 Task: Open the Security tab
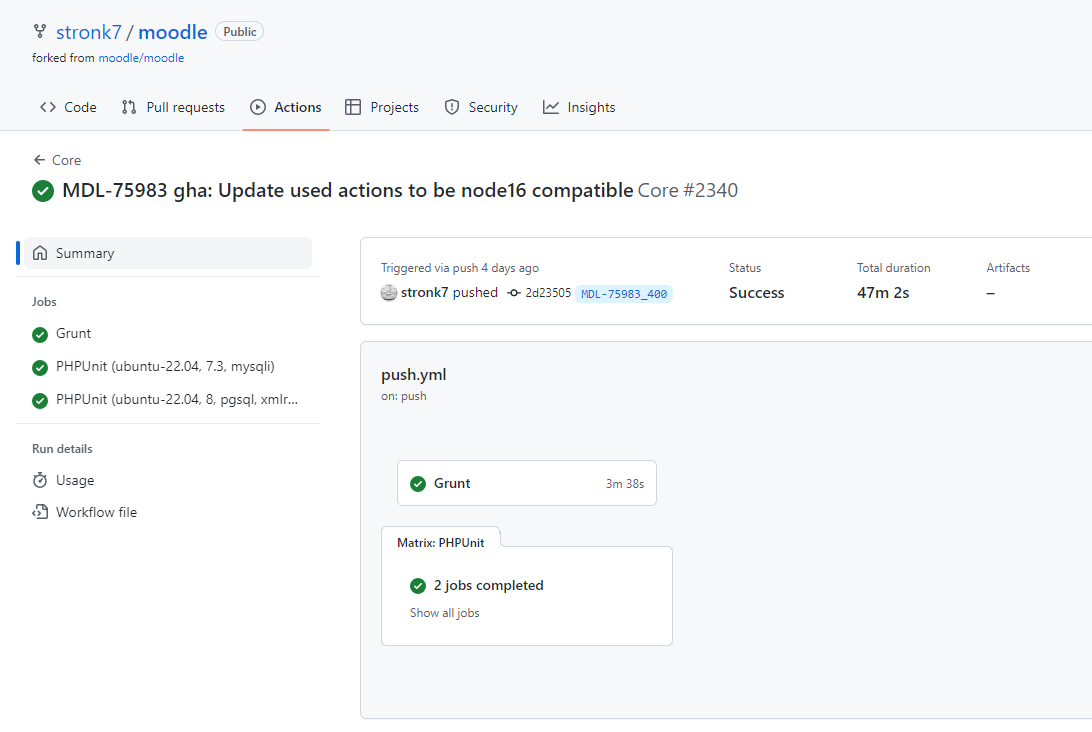(481, 107)
